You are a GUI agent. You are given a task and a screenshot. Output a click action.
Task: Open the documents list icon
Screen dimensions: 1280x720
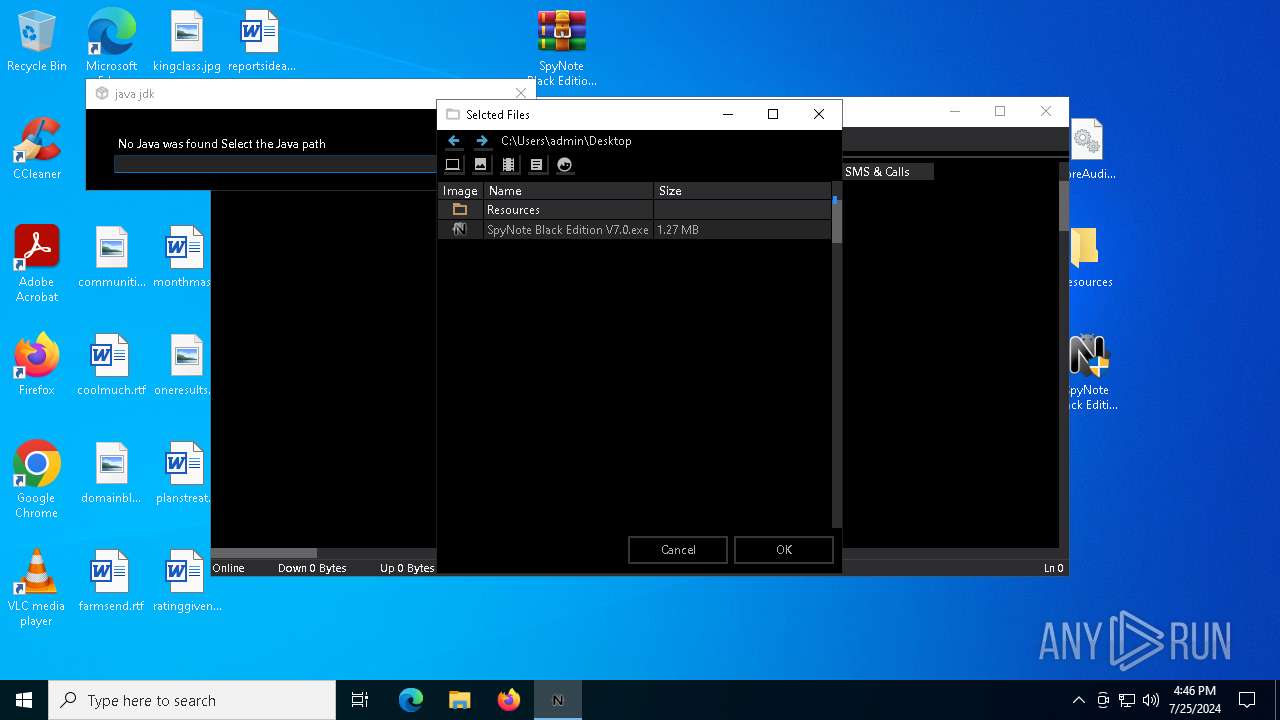coord(537,165)
